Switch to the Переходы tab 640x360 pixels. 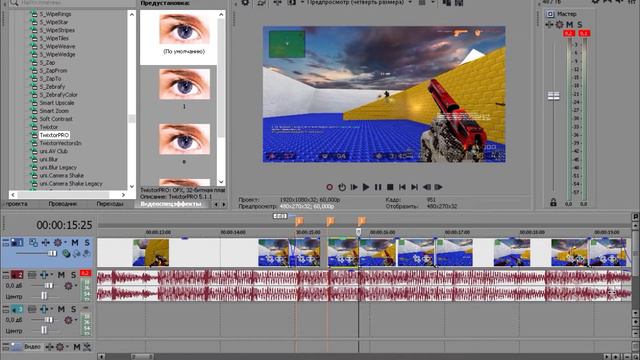(110, 204)
